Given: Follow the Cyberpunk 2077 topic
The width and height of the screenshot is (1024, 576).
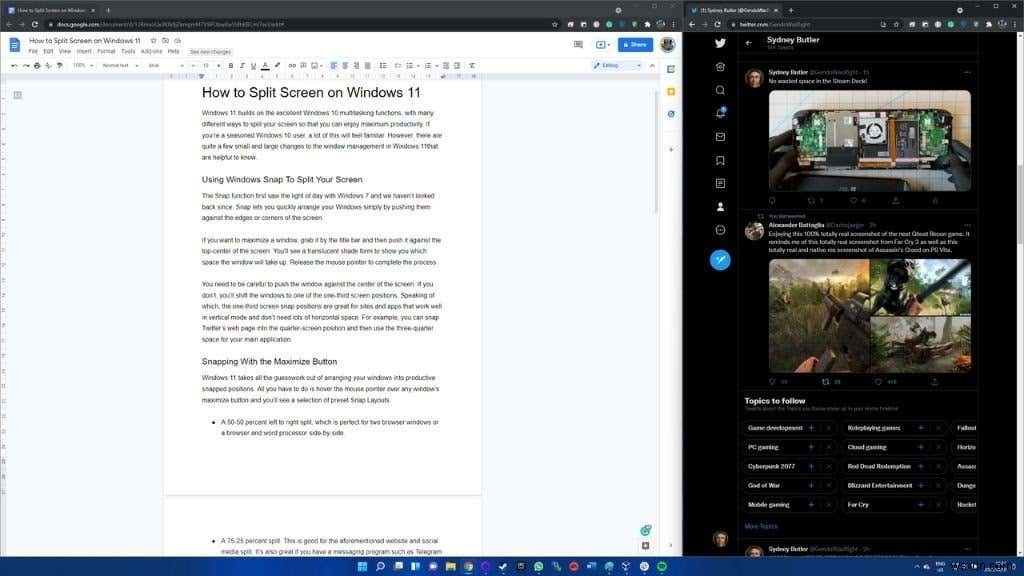Looking at the screenshot, I should click(x=811, y=466).
